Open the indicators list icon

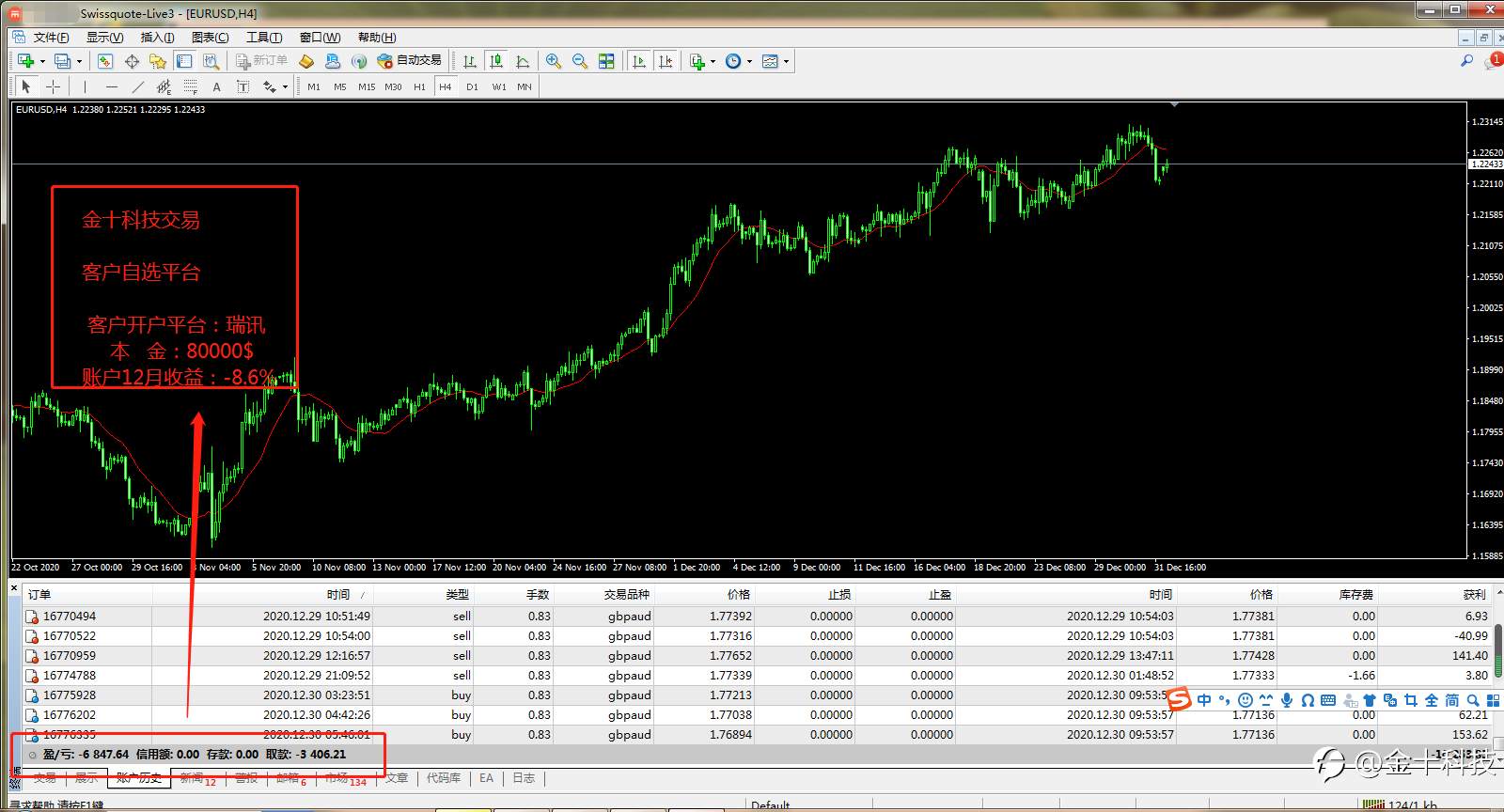[x=697, y=61]
